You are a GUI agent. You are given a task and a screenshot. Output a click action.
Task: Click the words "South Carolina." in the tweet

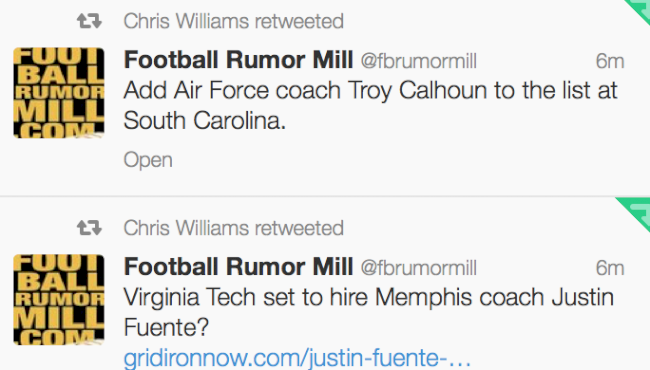coord(205,121)
